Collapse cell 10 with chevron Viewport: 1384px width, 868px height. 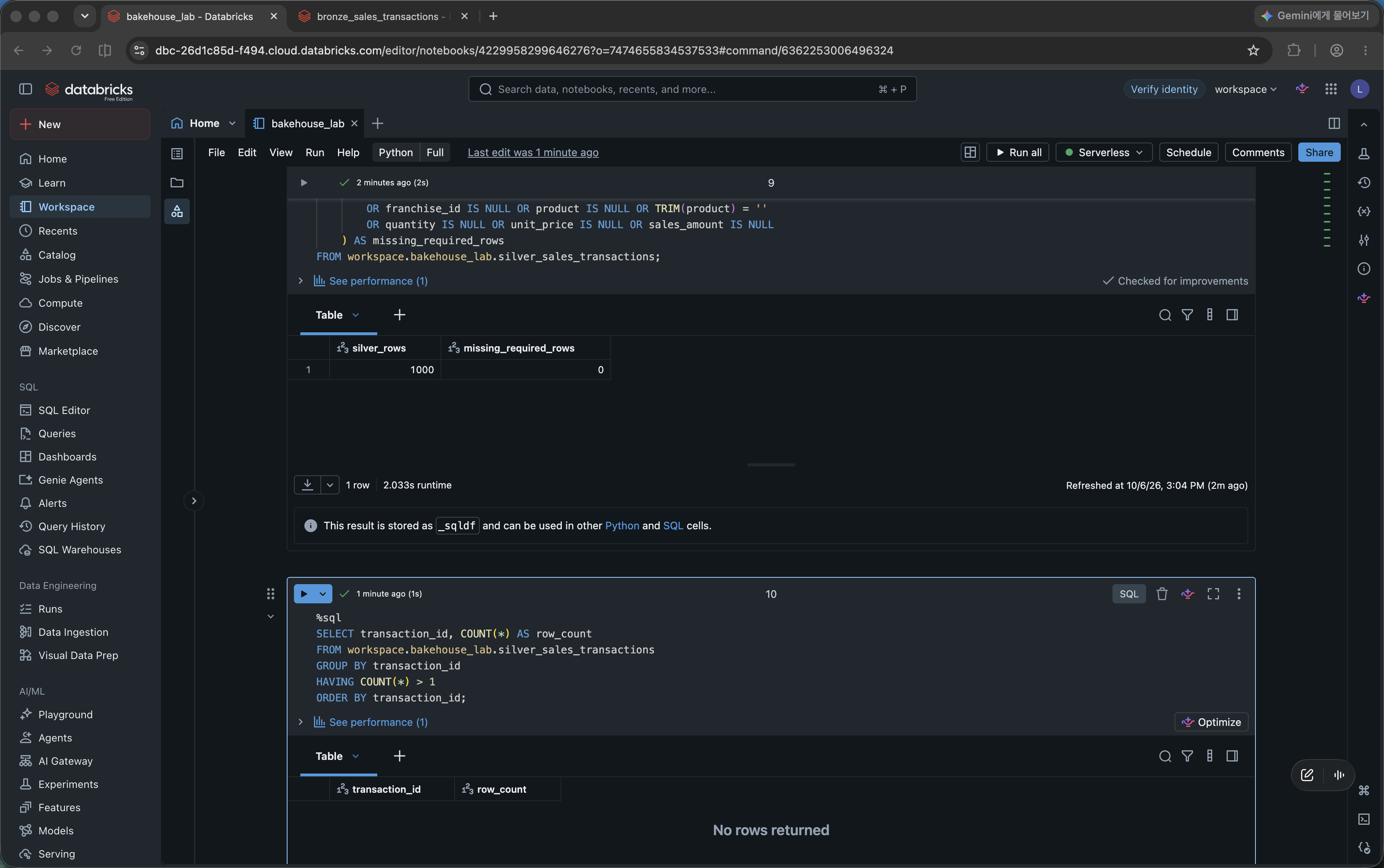click(x=270, y=617)
